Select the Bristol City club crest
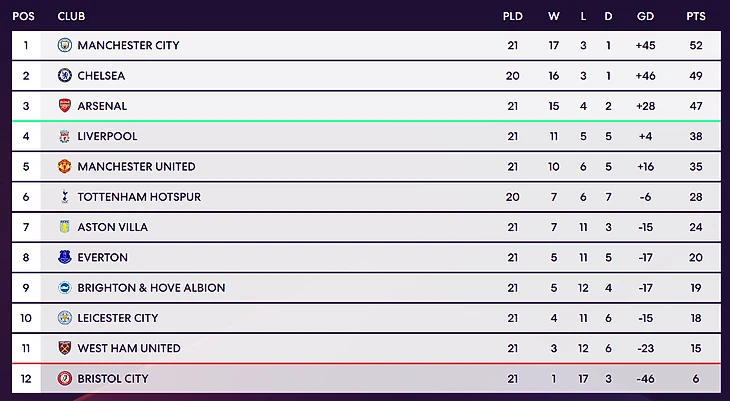The height and width of the screenshot is (401, 730). point(65,379)
